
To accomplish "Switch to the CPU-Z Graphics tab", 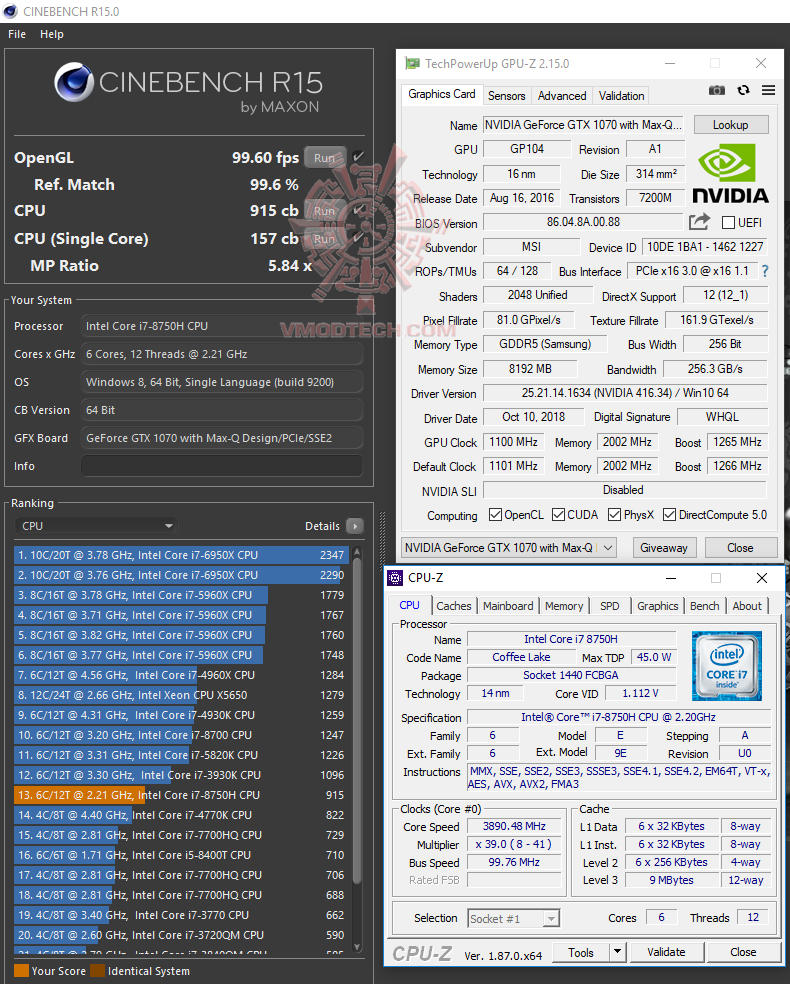I will [657, 606].
